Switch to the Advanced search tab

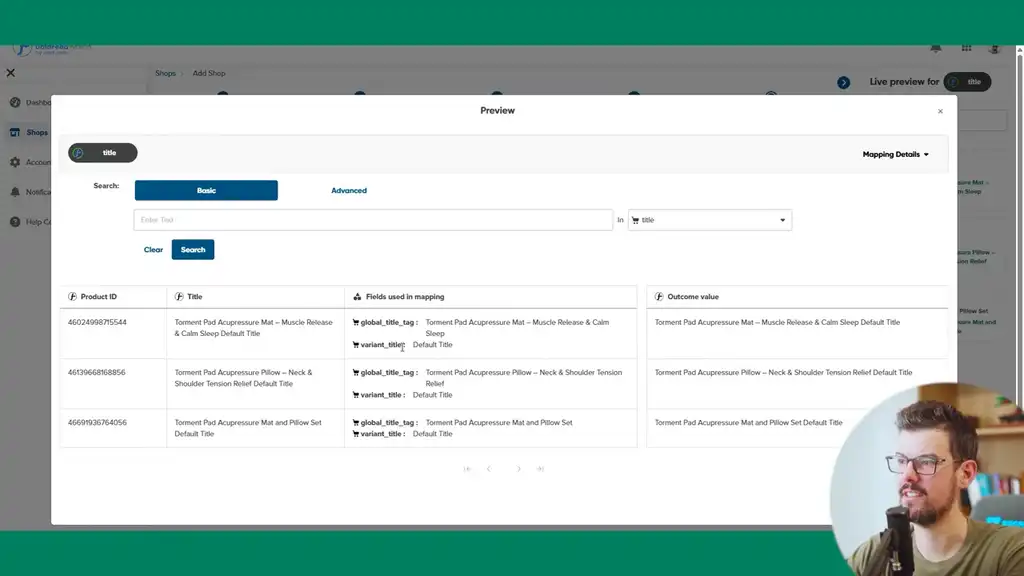click(x=349, y=190)
